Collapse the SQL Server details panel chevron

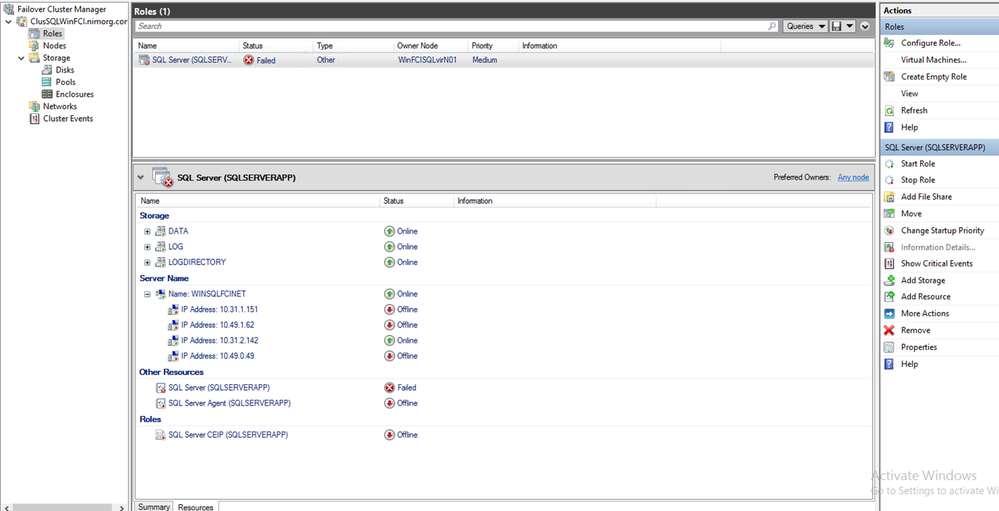141,177
